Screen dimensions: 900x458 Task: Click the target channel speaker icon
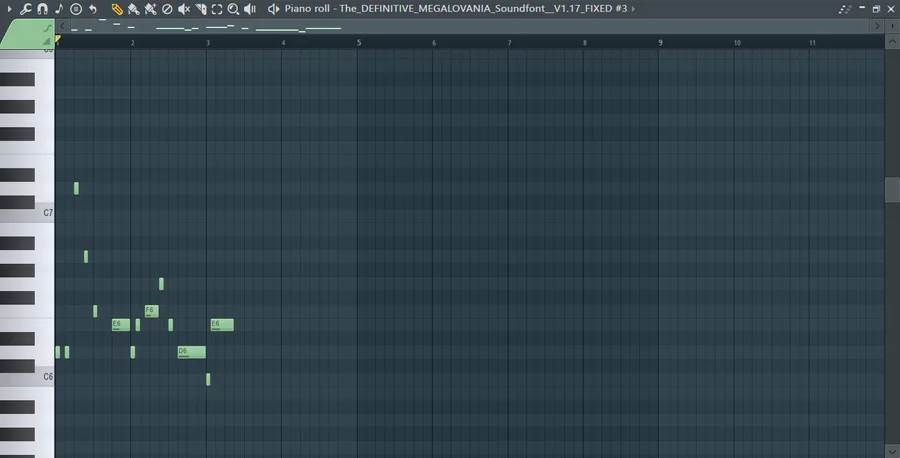[274, 9]
